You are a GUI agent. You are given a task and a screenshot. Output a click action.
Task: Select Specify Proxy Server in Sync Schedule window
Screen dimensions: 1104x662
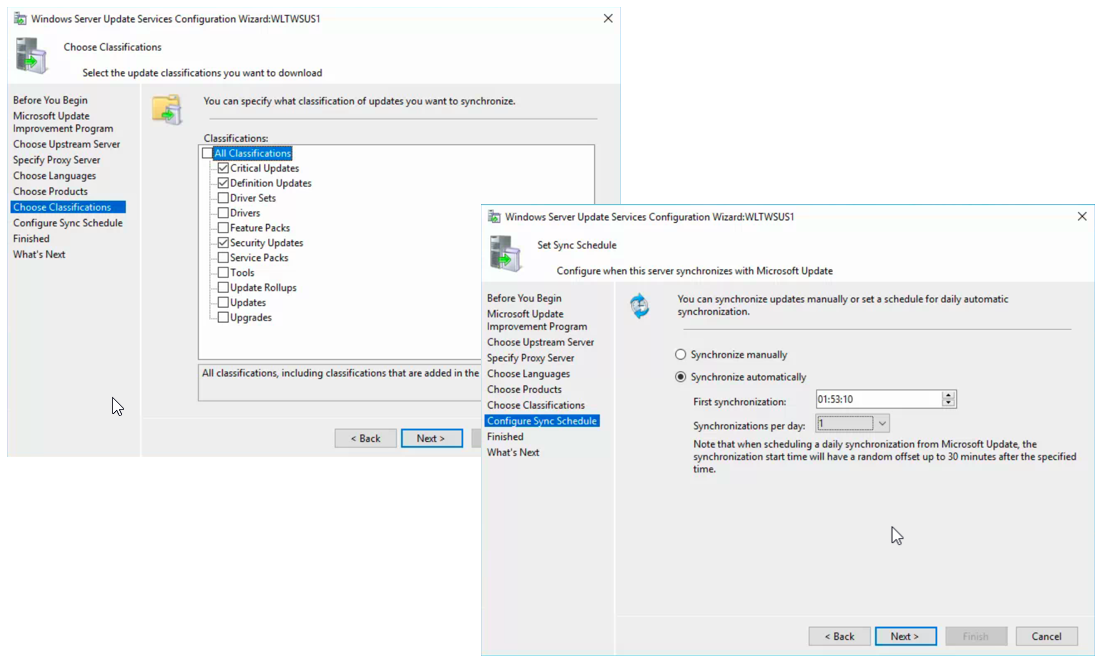tap(530, 358)
